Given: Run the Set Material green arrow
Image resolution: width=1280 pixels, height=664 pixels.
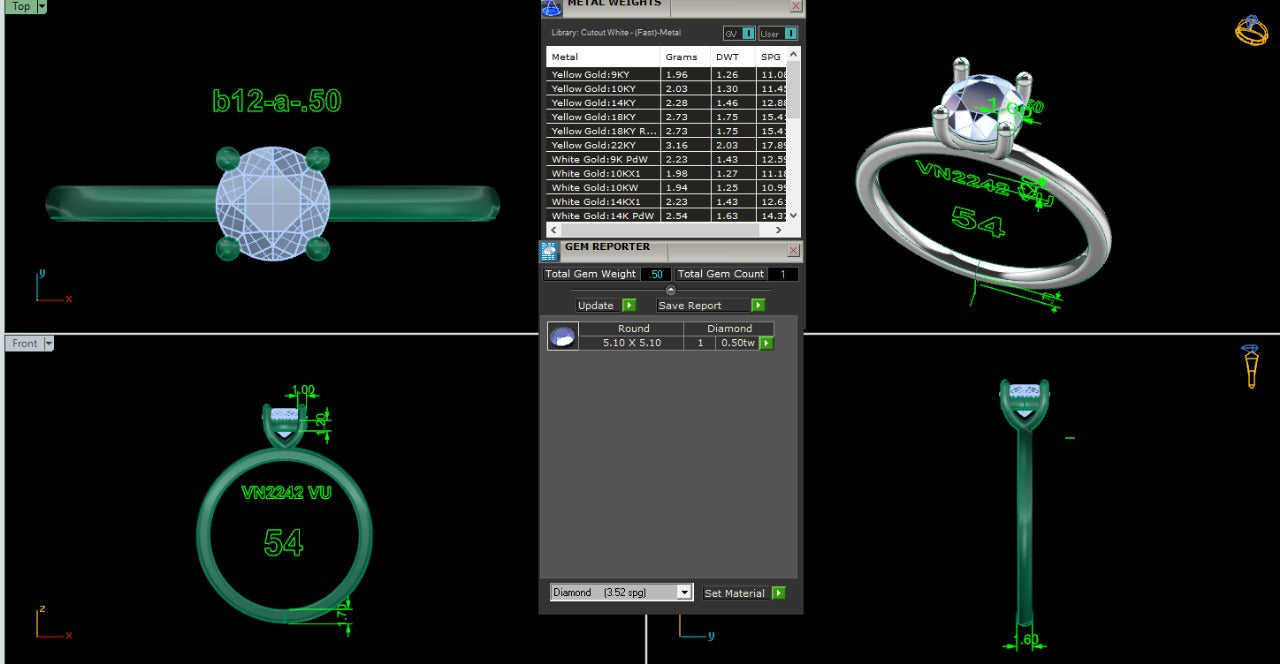Looking at the screenshot, I should (x=778, y=593).
